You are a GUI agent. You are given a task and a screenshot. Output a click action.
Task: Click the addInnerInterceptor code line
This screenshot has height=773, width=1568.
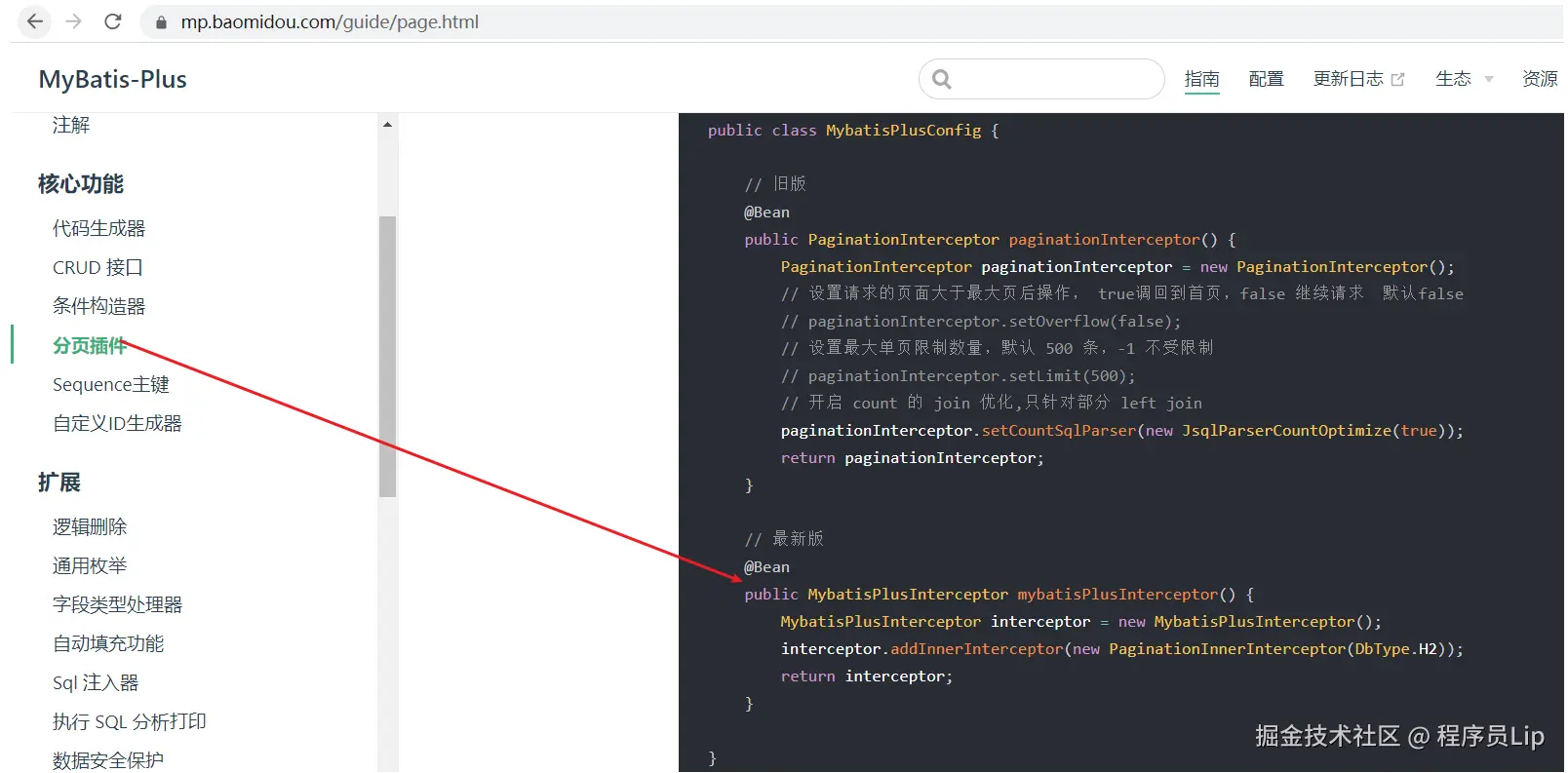pos(1122,648)
